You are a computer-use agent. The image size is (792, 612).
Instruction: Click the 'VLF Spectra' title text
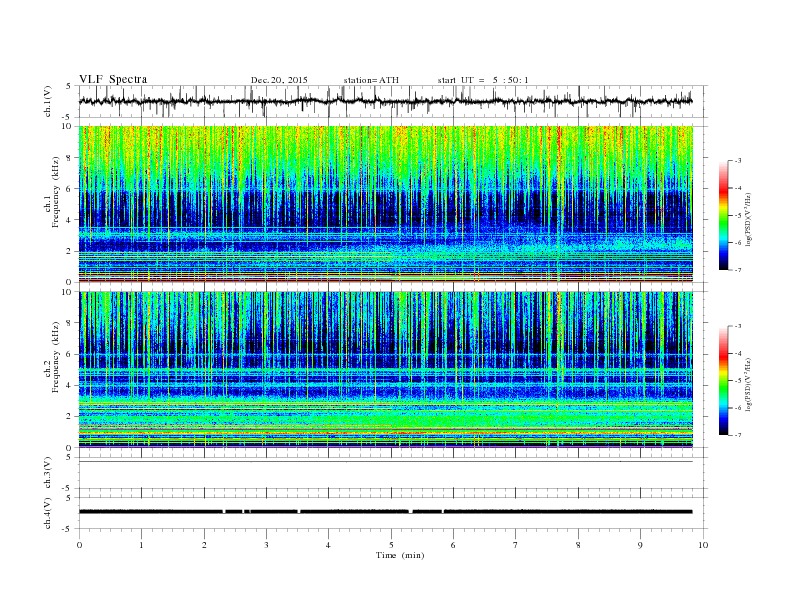[113, 79]
